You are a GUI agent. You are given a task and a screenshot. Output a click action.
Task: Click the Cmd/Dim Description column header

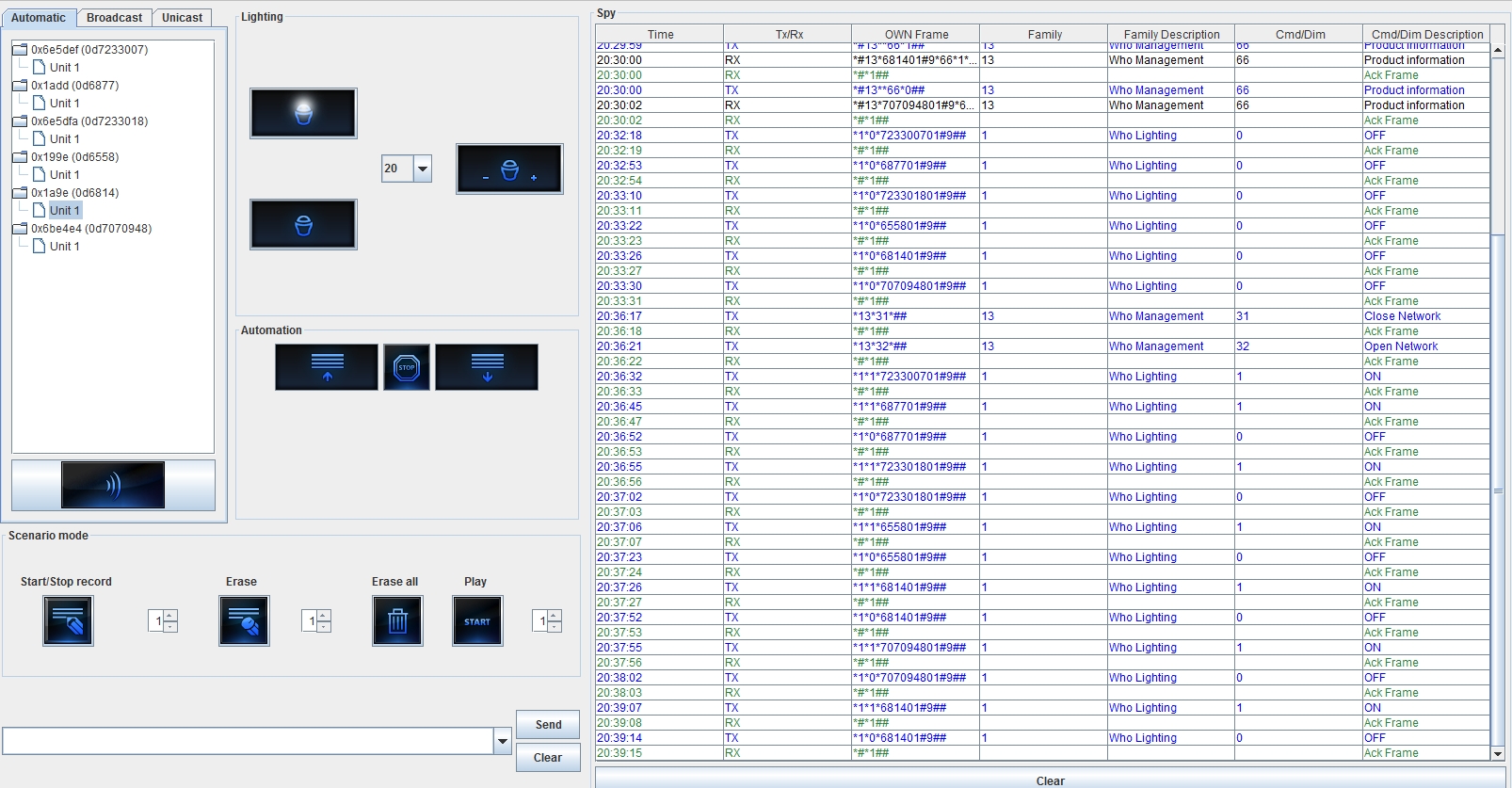pyautogui.click(x=1426, y=34)
